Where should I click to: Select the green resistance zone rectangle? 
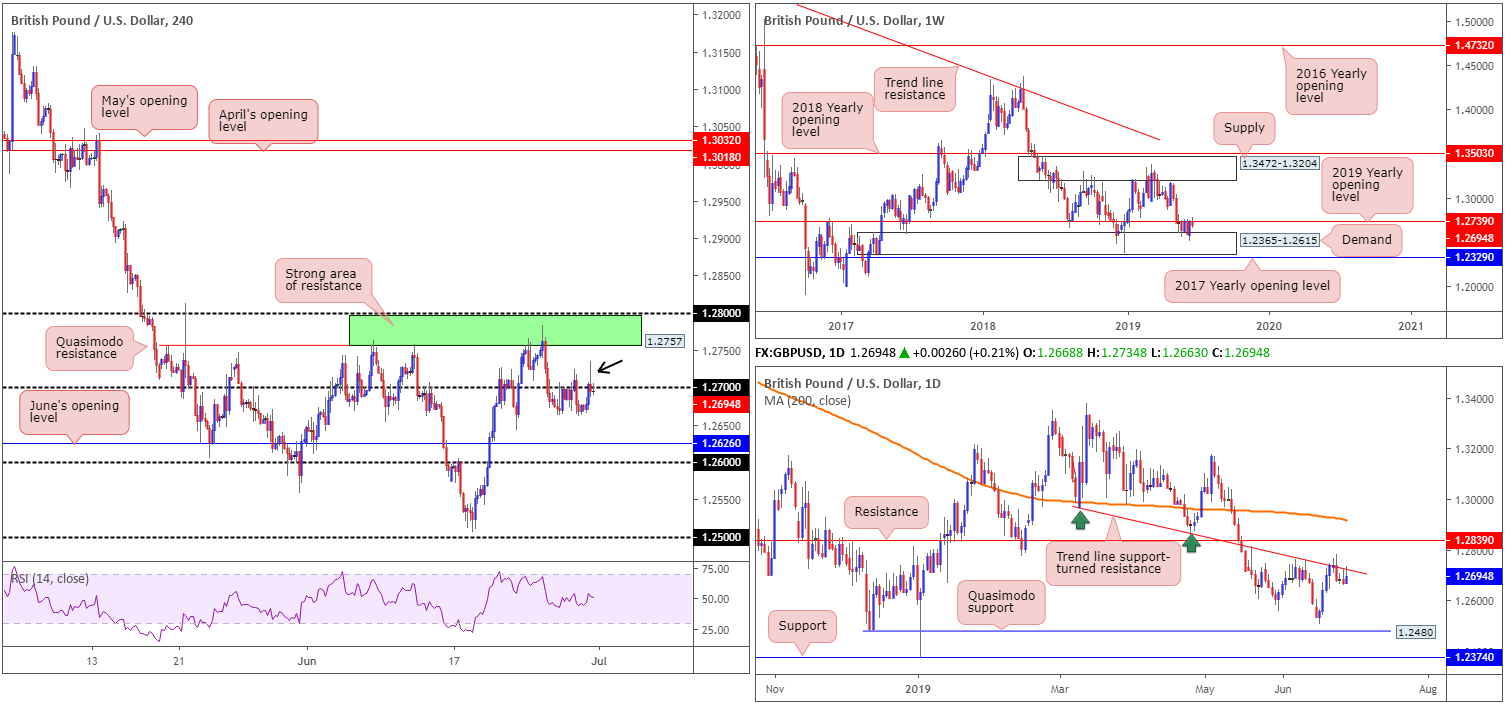click(495, 330)
